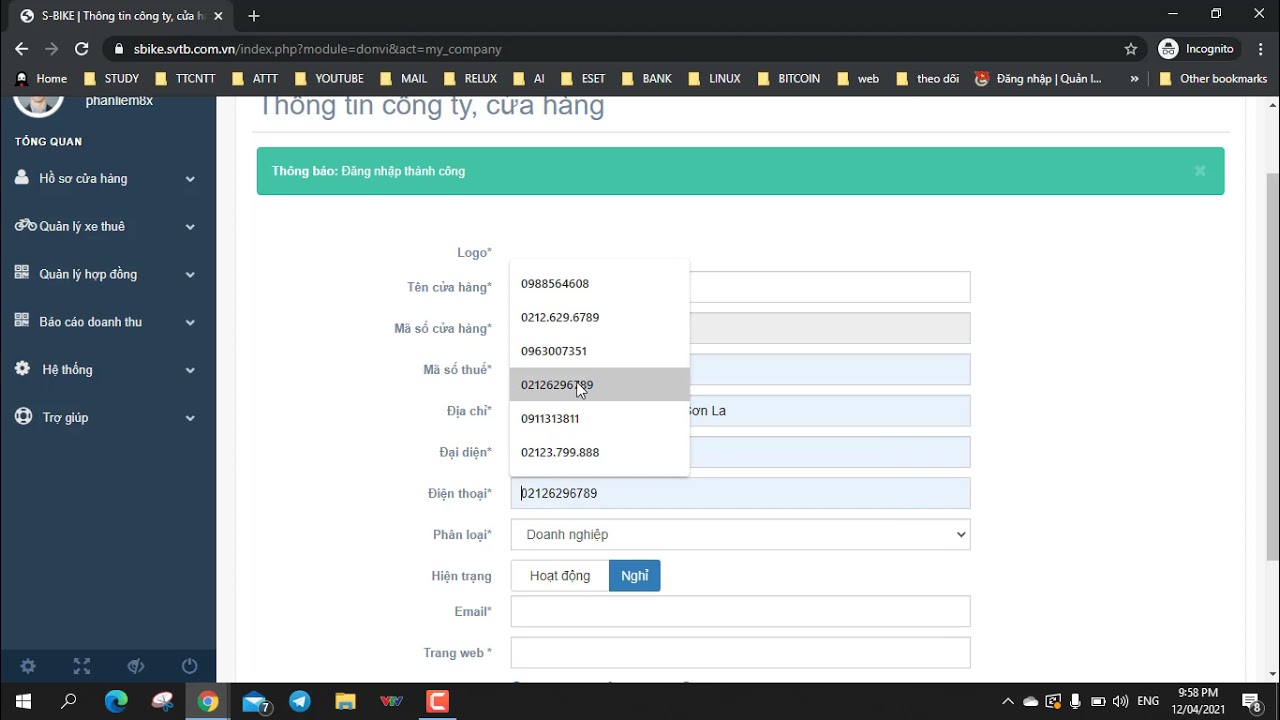Click the Điện thoại input field

(740, 493)
